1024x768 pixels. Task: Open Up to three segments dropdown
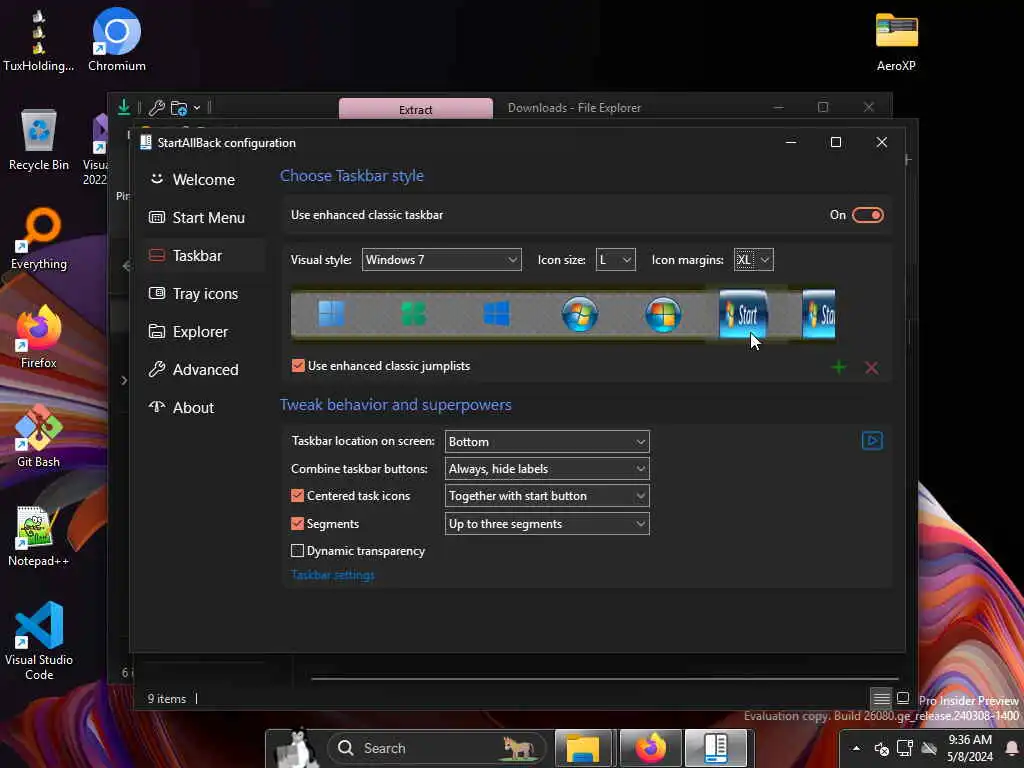tap(547, 524)
